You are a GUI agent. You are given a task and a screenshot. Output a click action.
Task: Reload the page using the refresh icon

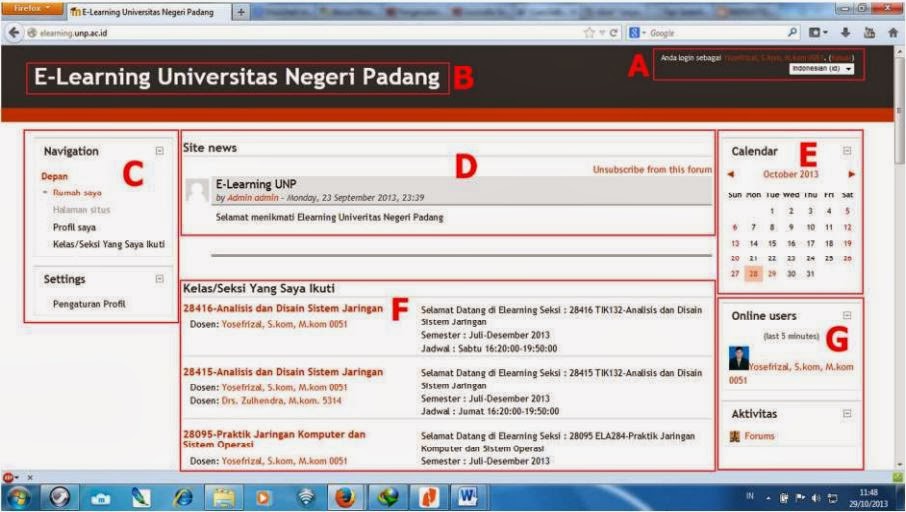point(614,33)
